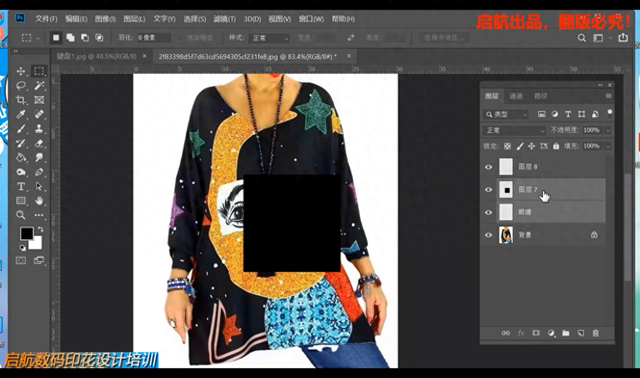The width and height of the screenshot is (640, 378).
Task: Select the Clone Stamp tool
Action: pyautogui.click(x=39, y=129)
